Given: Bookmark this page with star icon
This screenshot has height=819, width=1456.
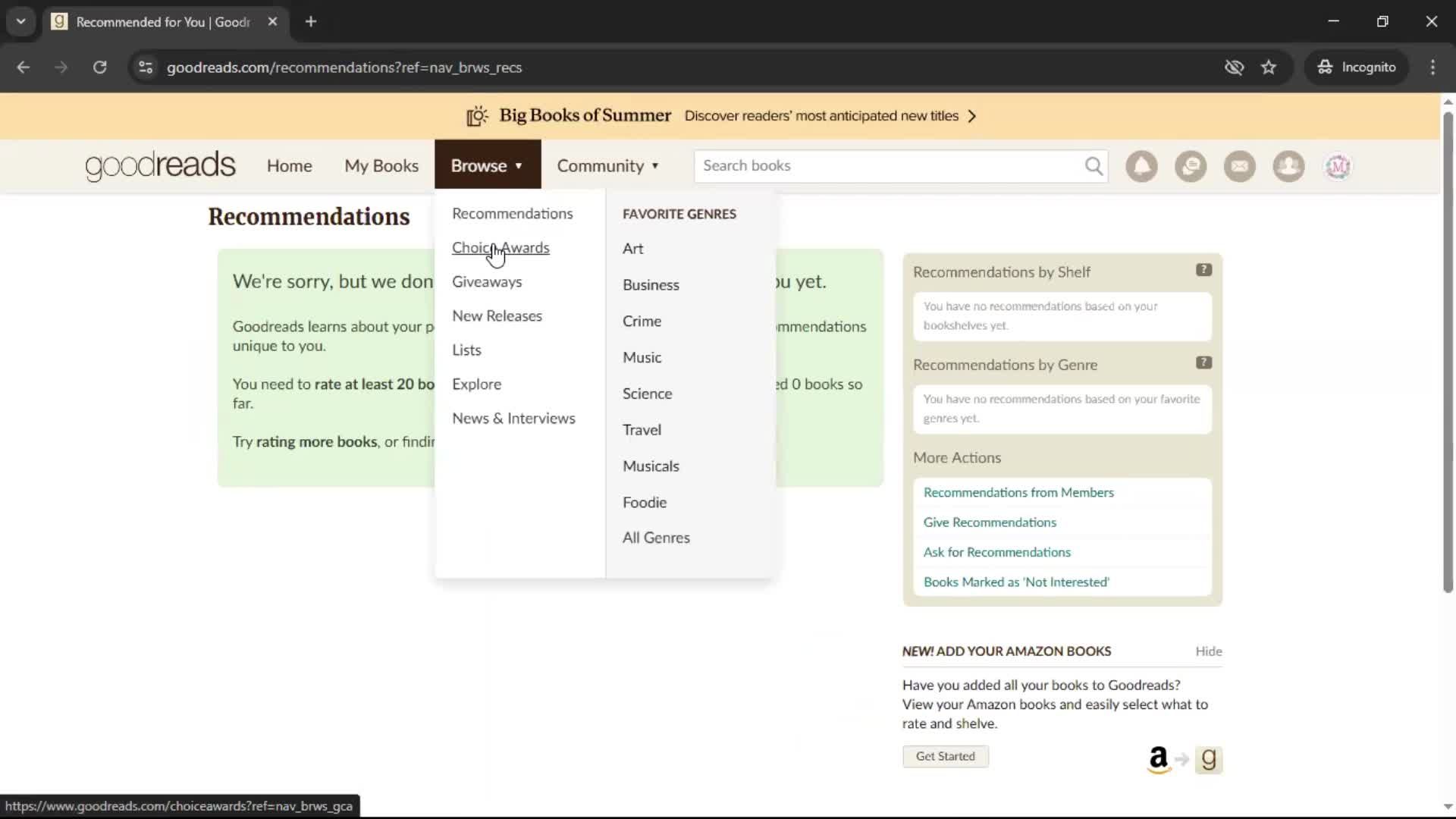Looking at the screenshot, I should (1269, 67).
